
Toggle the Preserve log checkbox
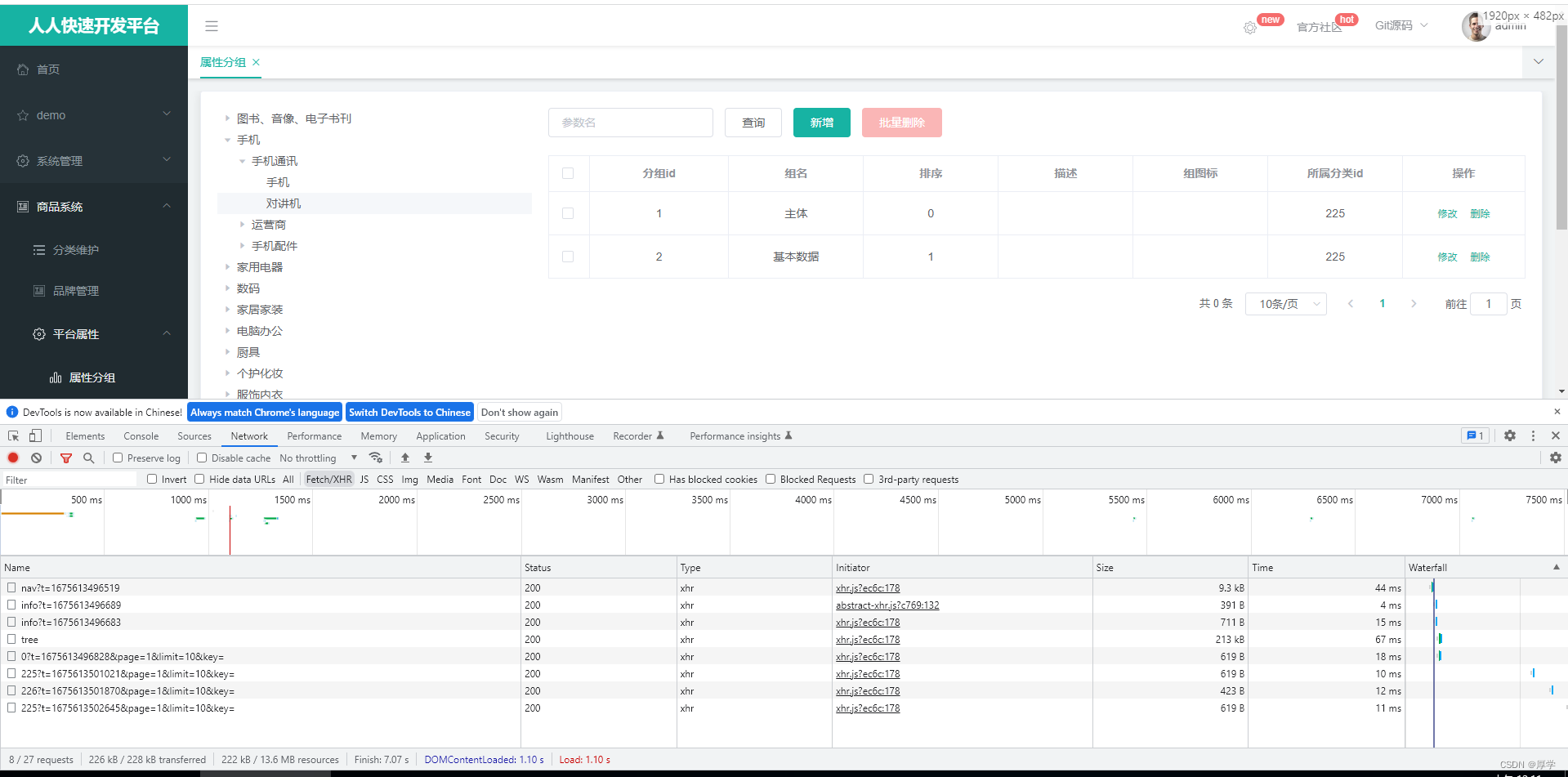pos(118,458)
